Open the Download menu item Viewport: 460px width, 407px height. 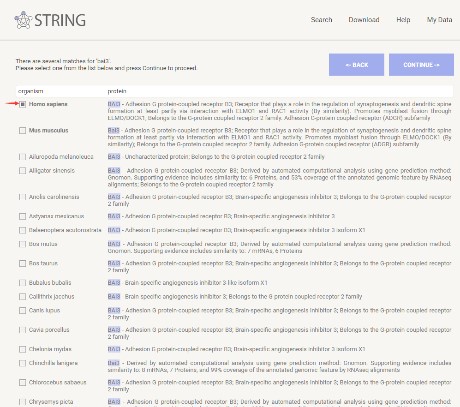pos(364,20)
